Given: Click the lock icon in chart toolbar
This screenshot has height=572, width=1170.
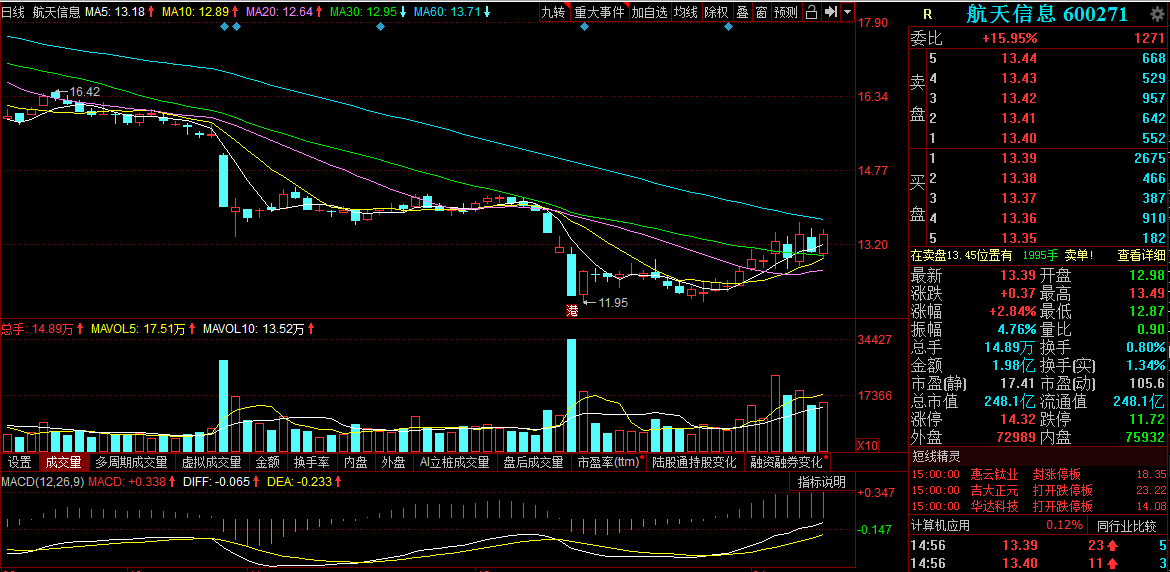Looking at the screenshot, I should pos(812,12).
